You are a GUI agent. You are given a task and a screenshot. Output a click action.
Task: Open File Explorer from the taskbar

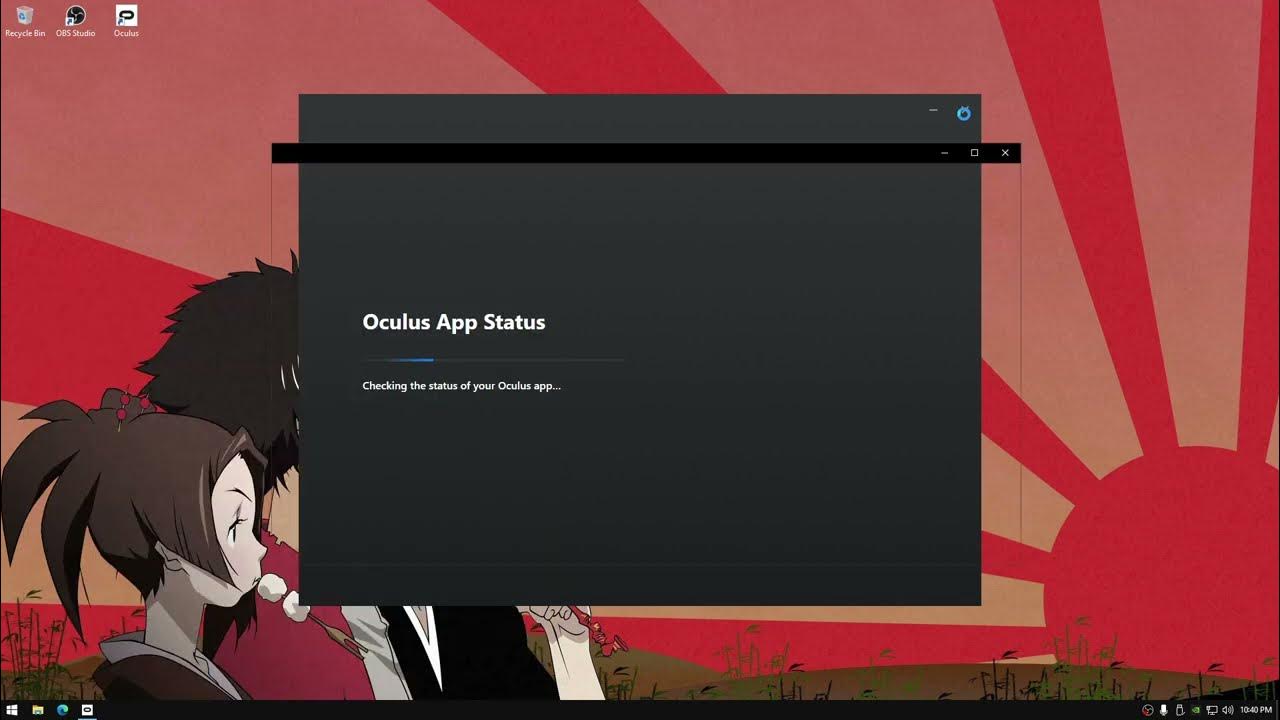[38, 710]
